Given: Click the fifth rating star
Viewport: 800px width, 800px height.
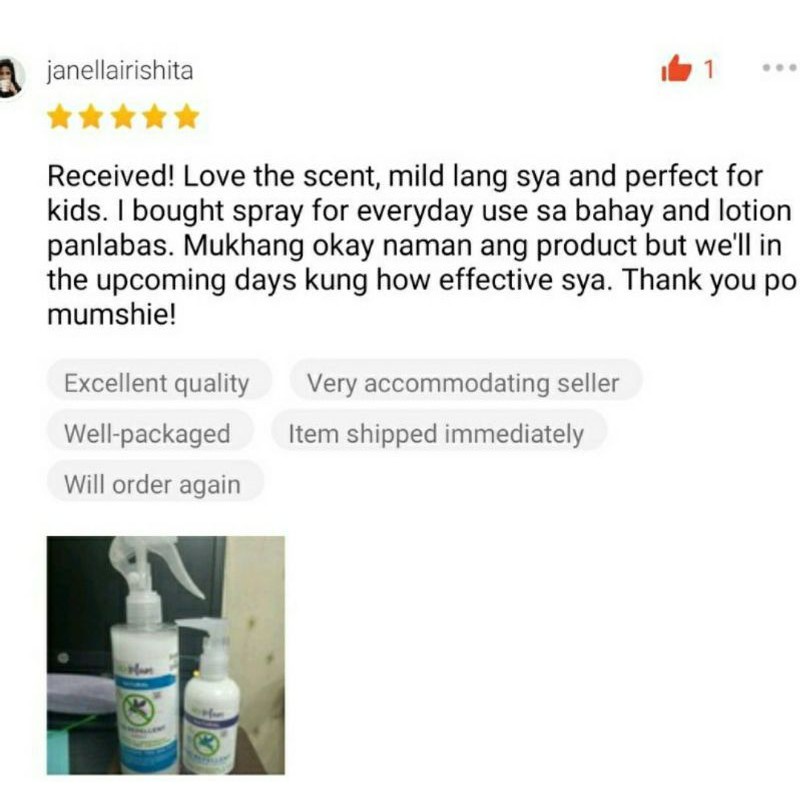Looking at the screenshot, I should coord(186,117).
